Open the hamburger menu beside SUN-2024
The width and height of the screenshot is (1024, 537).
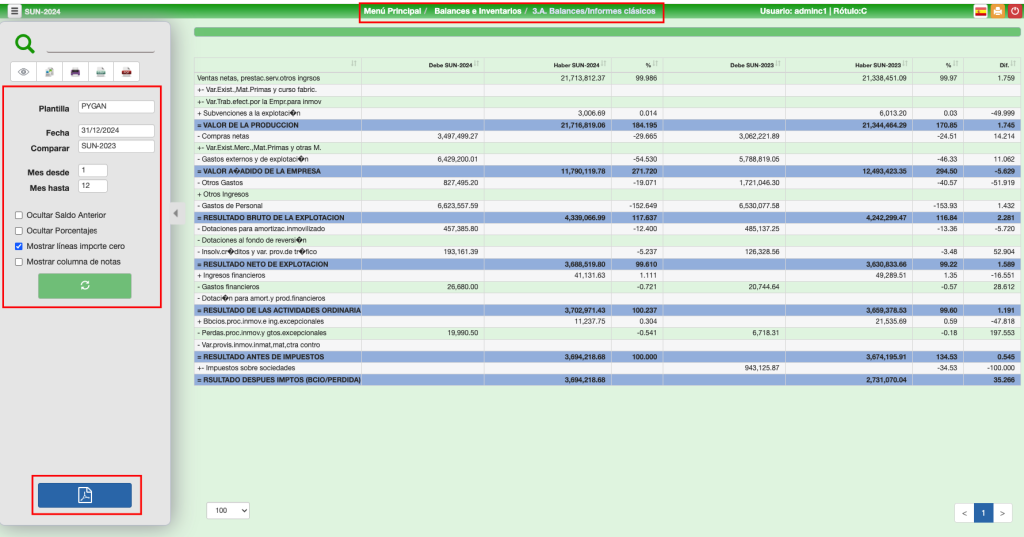point(14,11)
